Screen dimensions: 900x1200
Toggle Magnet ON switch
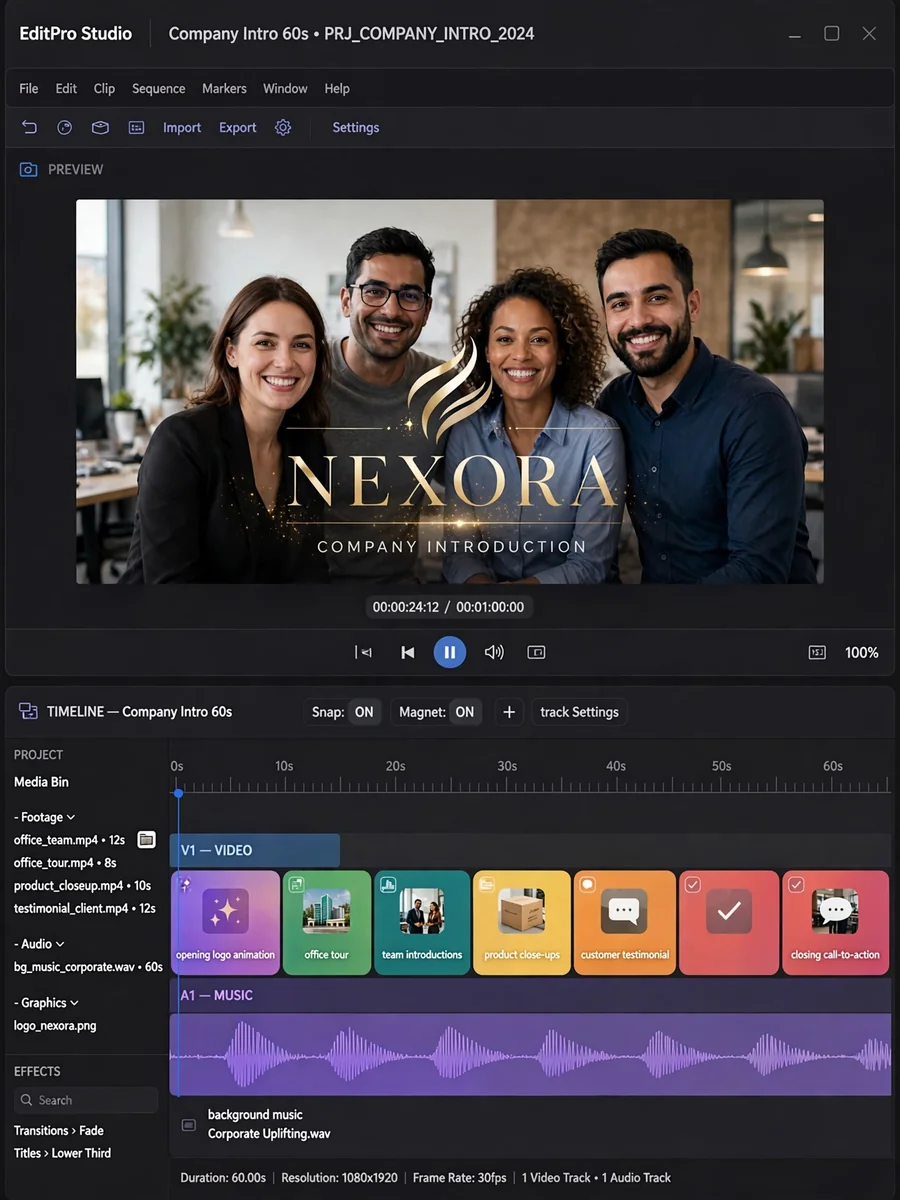(x=465, y=712)
